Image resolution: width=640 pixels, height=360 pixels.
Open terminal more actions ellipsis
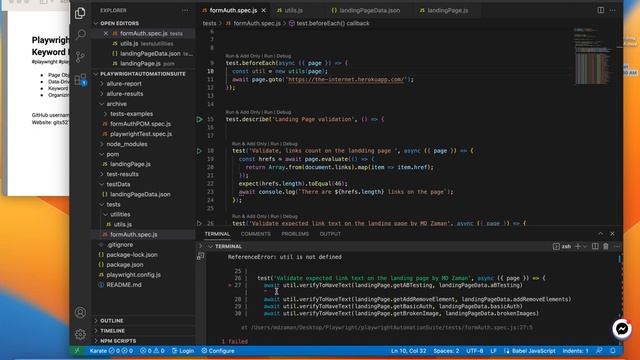click(x=616, y=247)
